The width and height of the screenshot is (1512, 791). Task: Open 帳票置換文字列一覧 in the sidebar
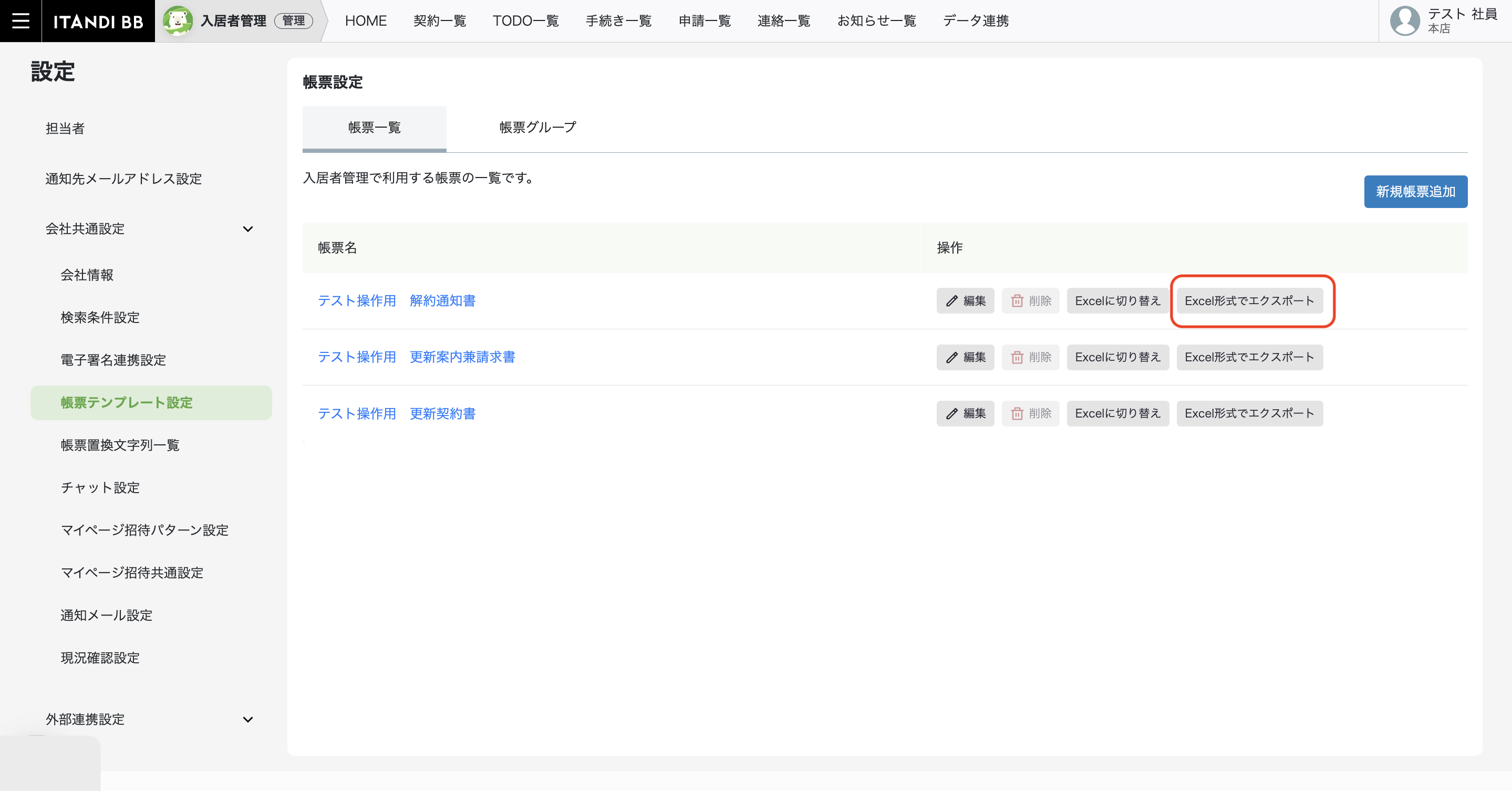pyautogui.click(x=120, y=445)
